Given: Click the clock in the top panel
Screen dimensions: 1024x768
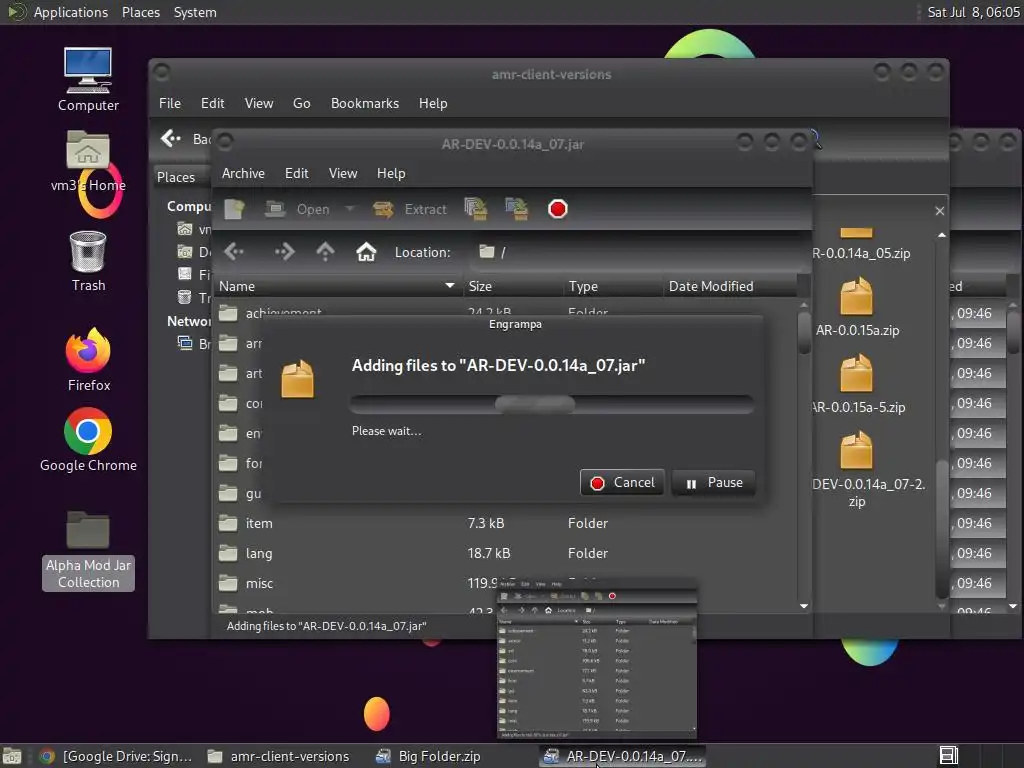Looking at the screenshot, I should (x=973, y=12).
